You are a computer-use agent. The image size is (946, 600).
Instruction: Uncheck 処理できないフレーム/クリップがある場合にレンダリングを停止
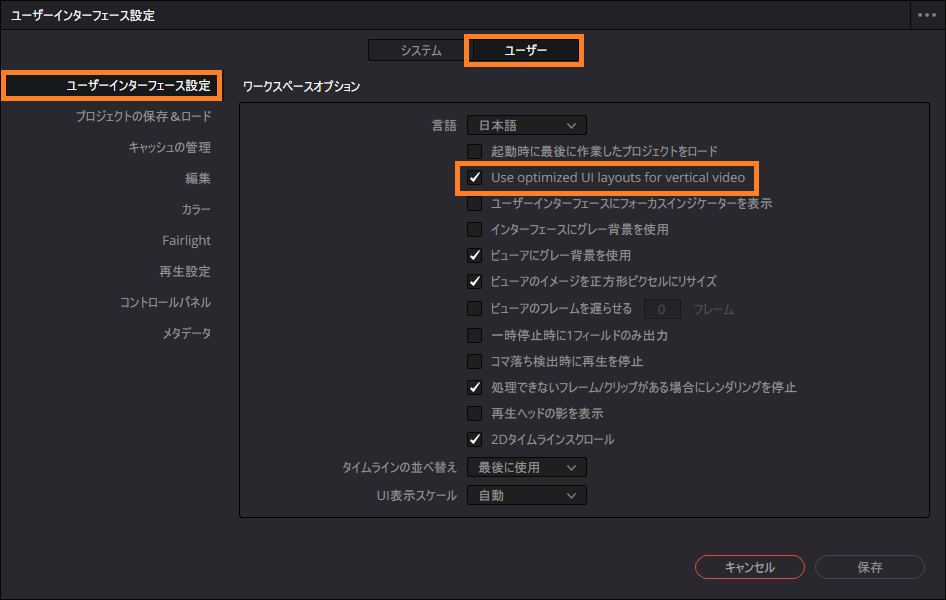475,388
